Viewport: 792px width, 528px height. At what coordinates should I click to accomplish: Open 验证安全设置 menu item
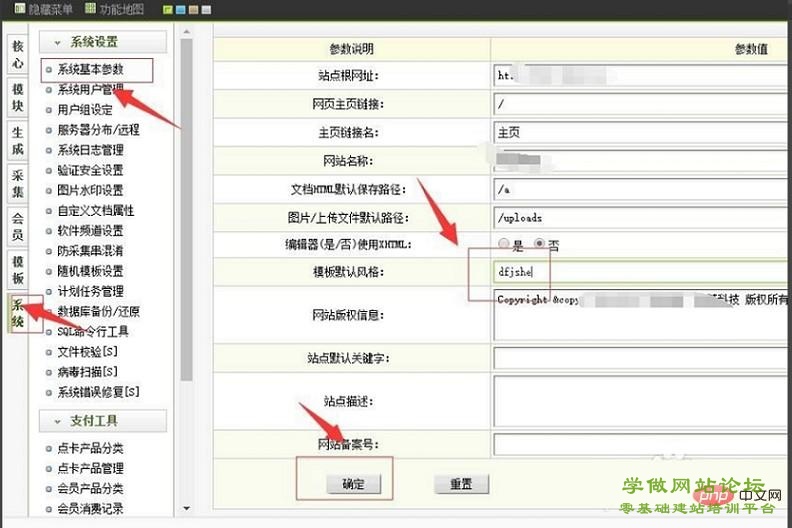point(90,170)
